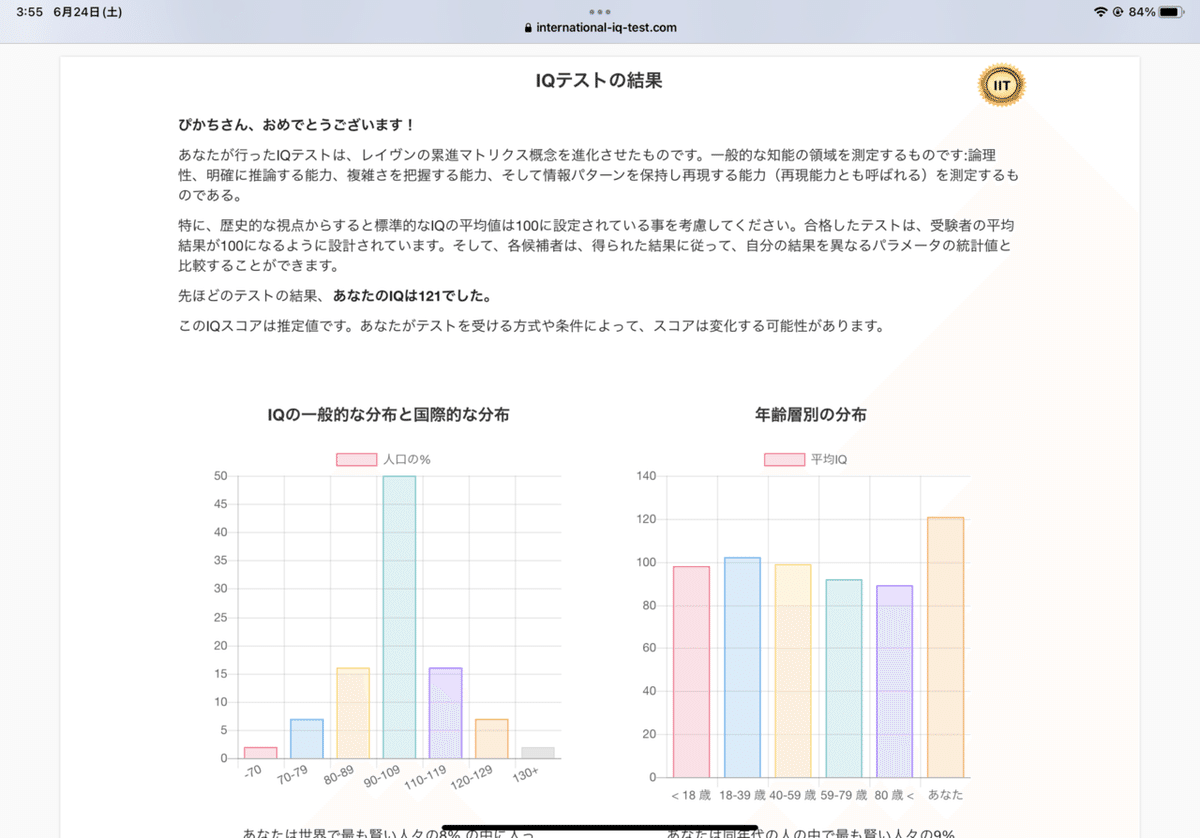Tap the Safari three-dot multitasking menu
This screenshot has width=1200, height=838.
pos(600,12)
